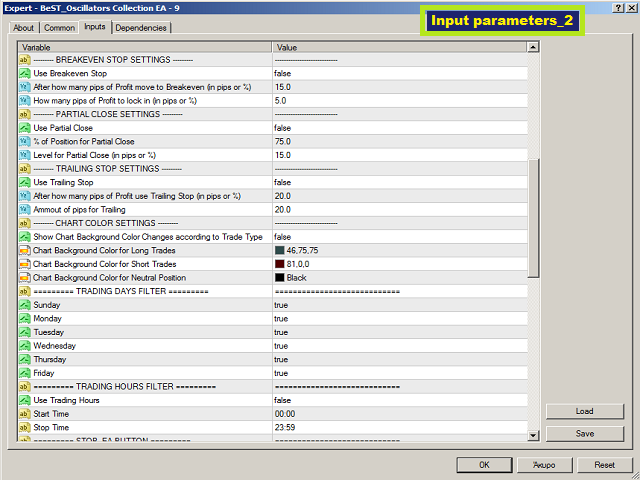Click the boolean icon beside Thursday
Viewport: 640px width, 480px height.
pyautogui.click(x=25, y=359)
